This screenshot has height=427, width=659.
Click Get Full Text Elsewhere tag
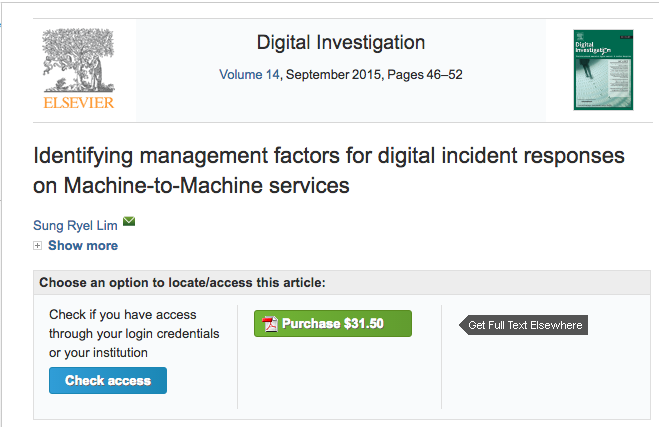(x=523, y=325)
